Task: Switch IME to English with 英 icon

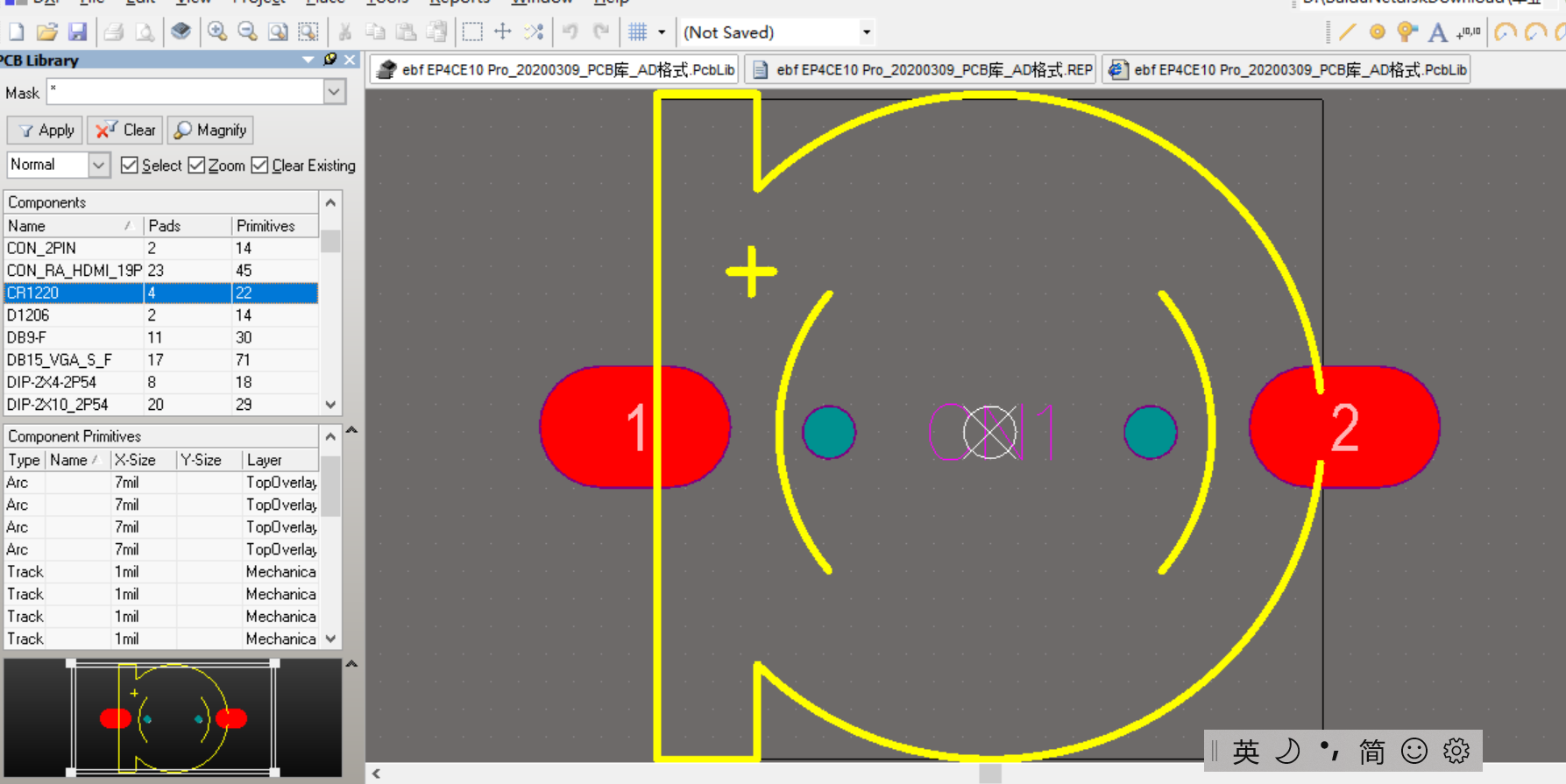Action: coord(1245,751)
